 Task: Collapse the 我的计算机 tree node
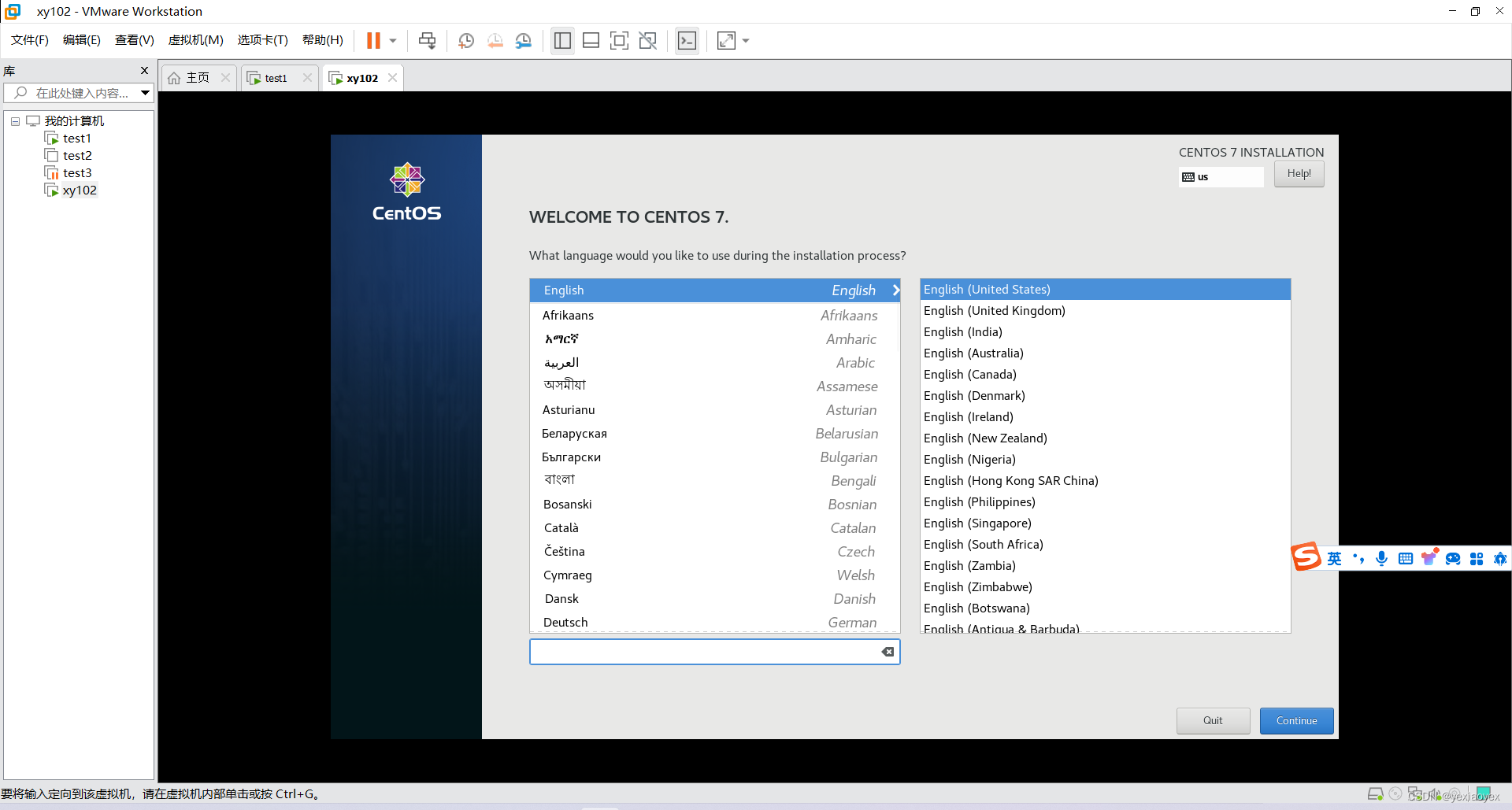[x=15, y=121]
